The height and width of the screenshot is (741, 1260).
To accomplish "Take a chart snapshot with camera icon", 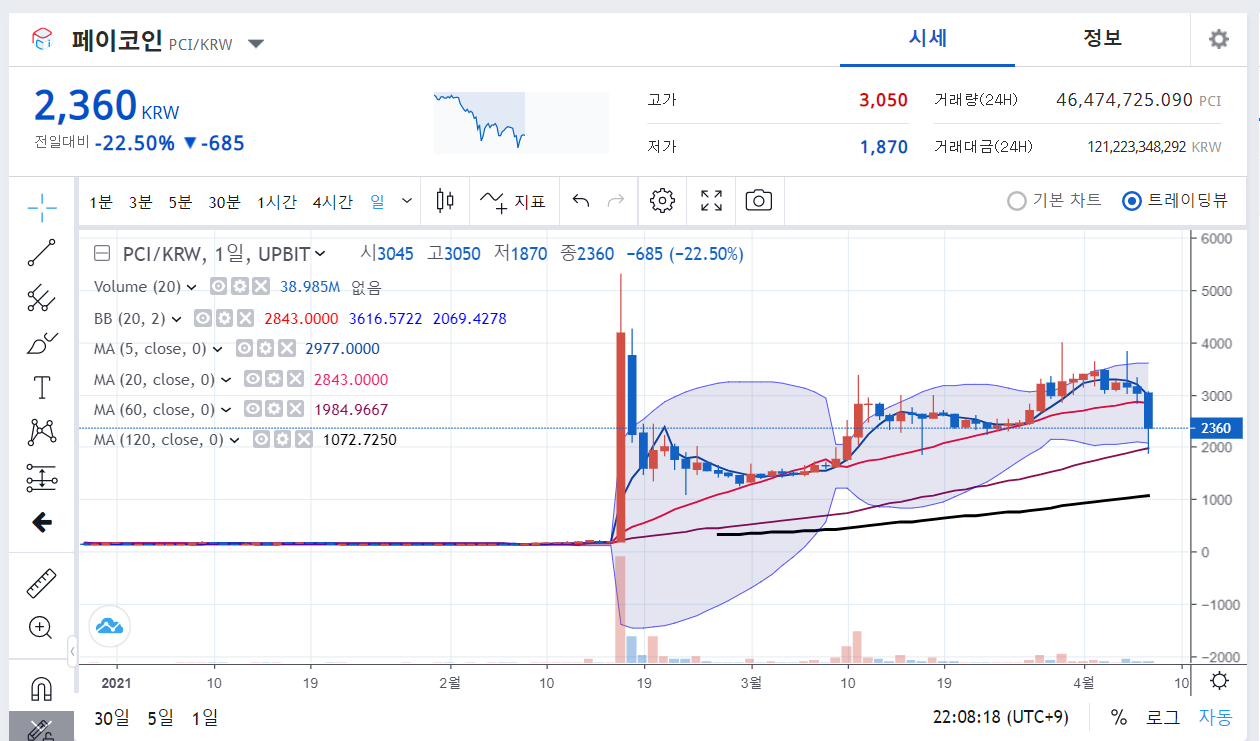I will point(759,200).
